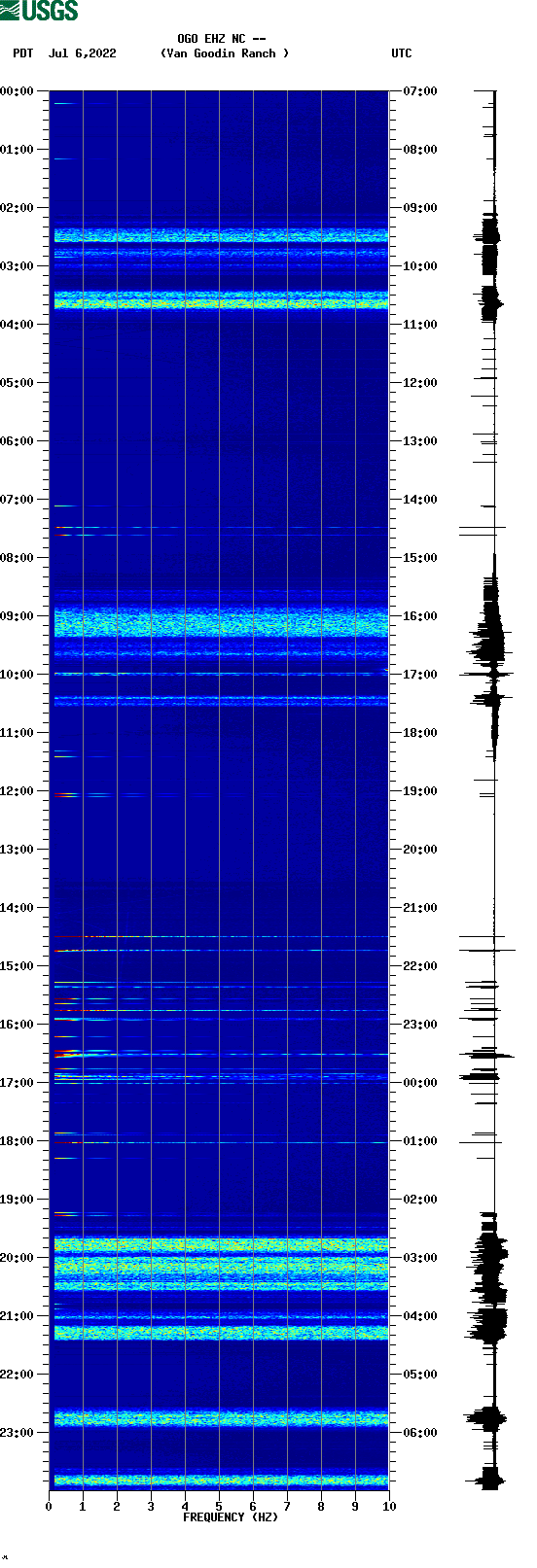Click the 09:00 PDT time label
Screen dimensions: 537x1568
(x=18, y=616)
